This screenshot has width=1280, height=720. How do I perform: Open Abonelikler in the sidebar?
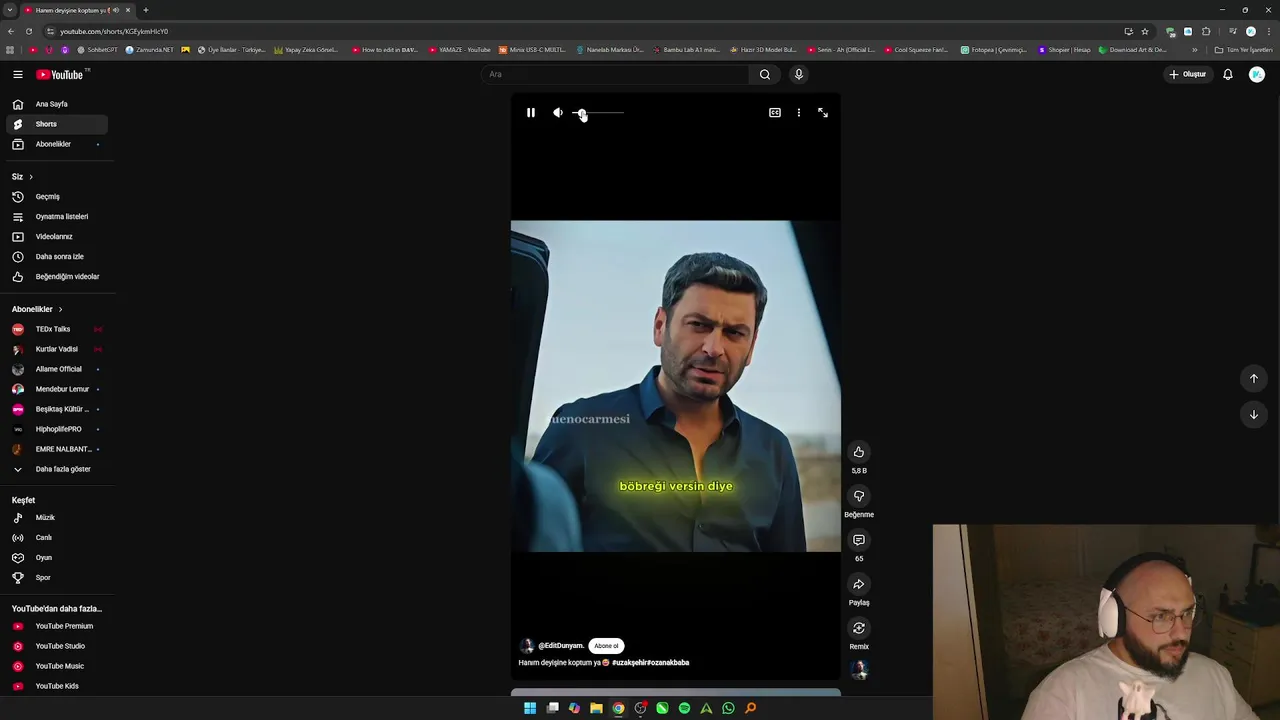click(56, 144)
